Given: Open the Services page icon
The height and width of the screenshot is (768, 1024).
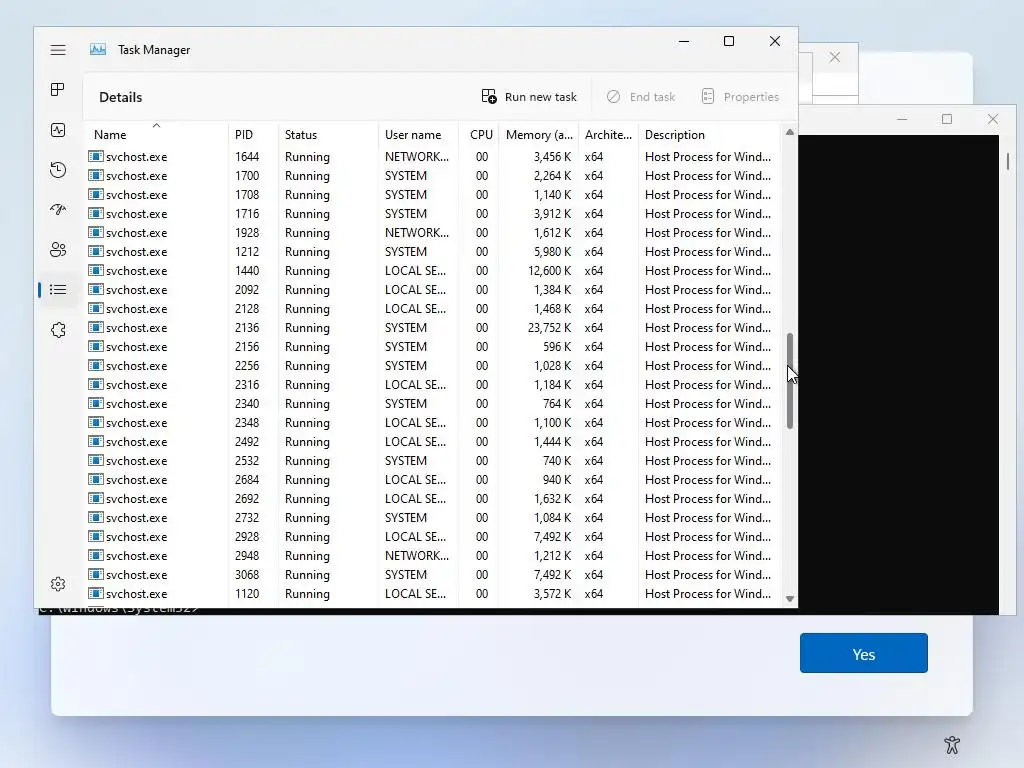Looking at the screenshot, I should point(58,330).
